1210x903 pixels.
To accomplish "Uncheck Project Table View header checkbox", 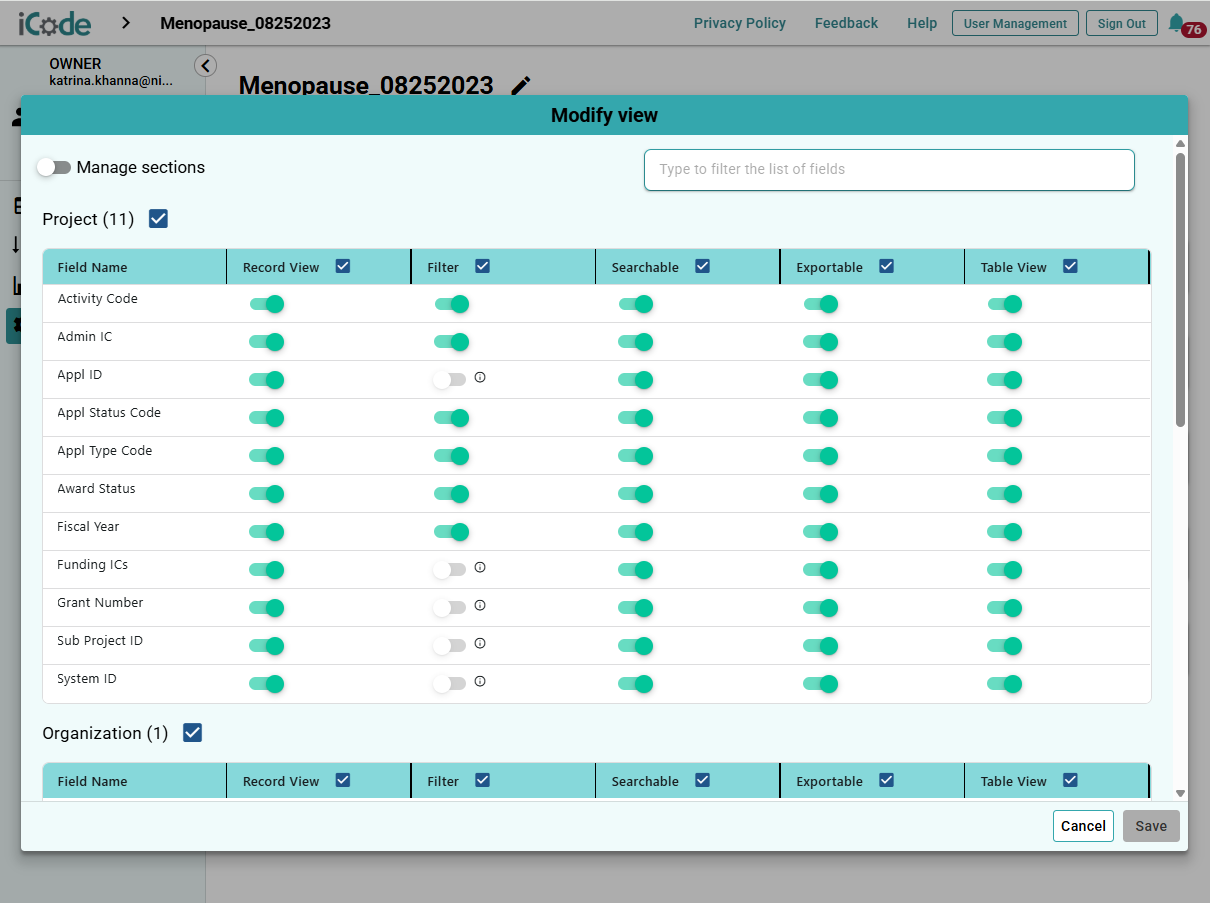I will (x=1070, y=266).
